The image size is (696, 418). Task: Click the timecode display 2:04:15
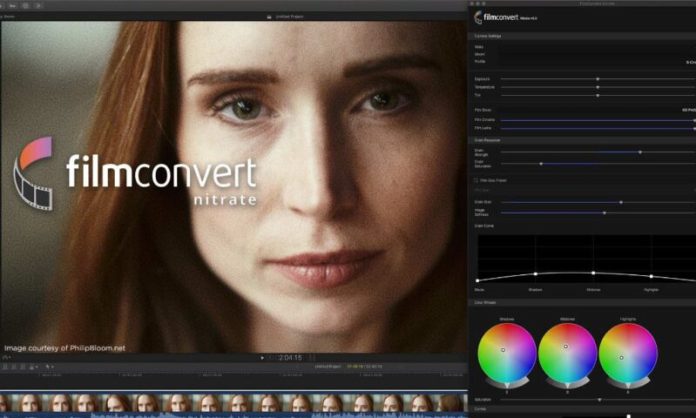(289, 357)
